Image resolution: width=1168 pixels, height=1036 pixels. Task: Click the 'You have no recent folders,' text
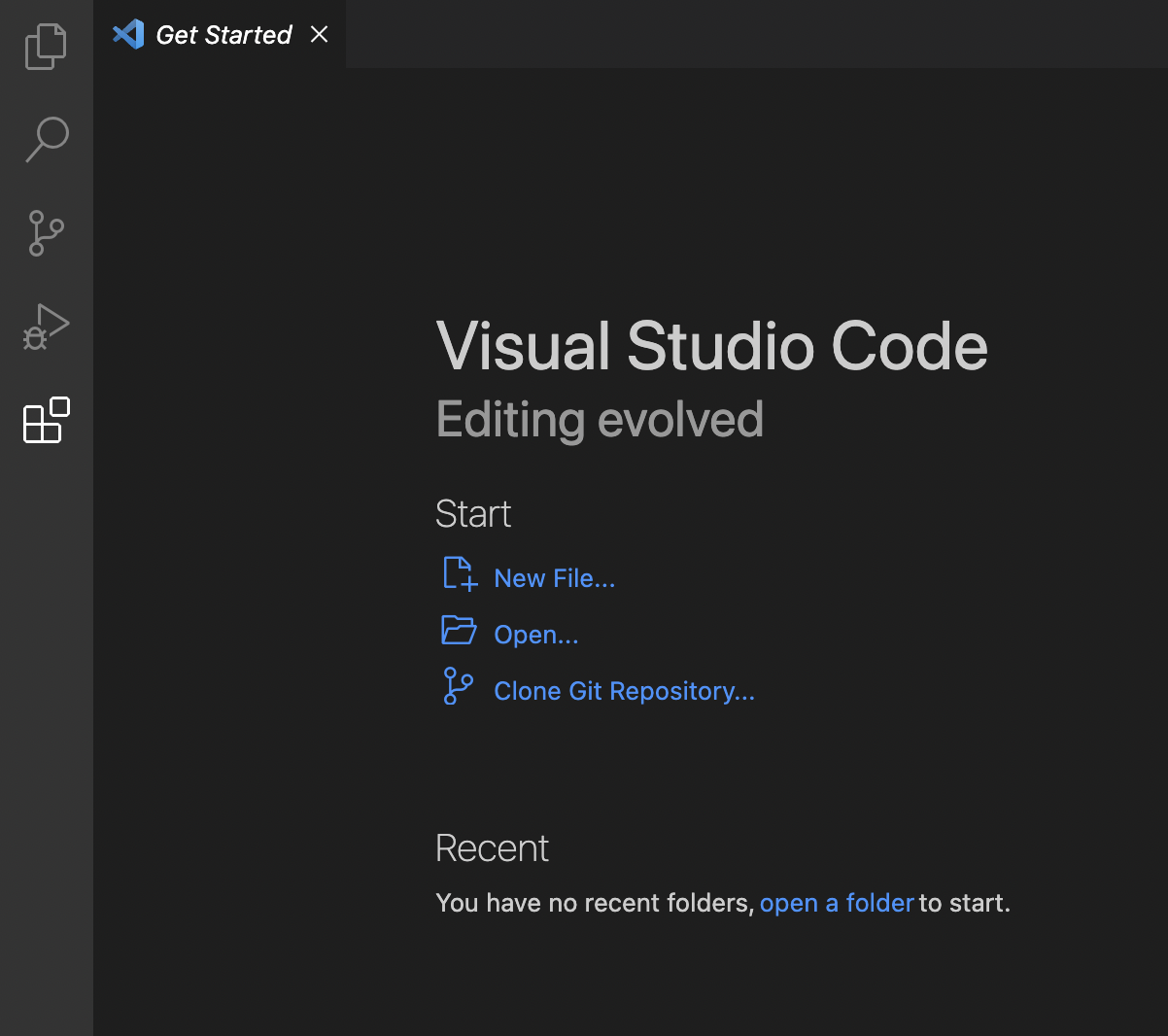[x=595, y=903]
